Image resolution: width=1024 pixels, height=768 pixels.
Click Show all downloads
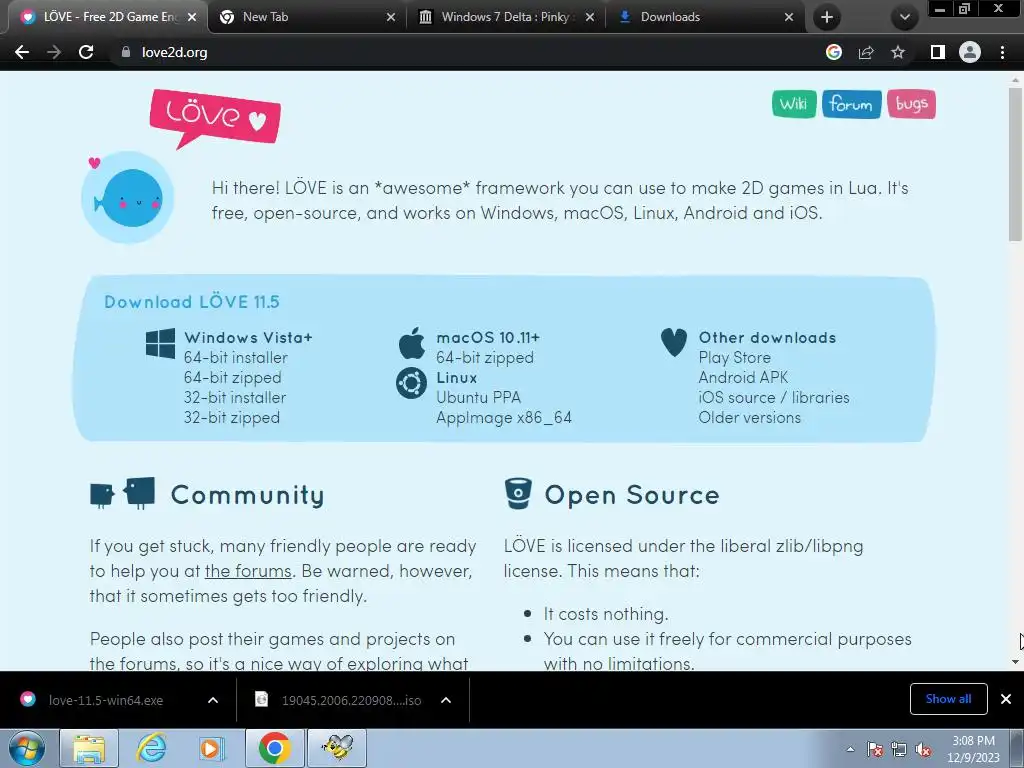click(x=948, y=699)
